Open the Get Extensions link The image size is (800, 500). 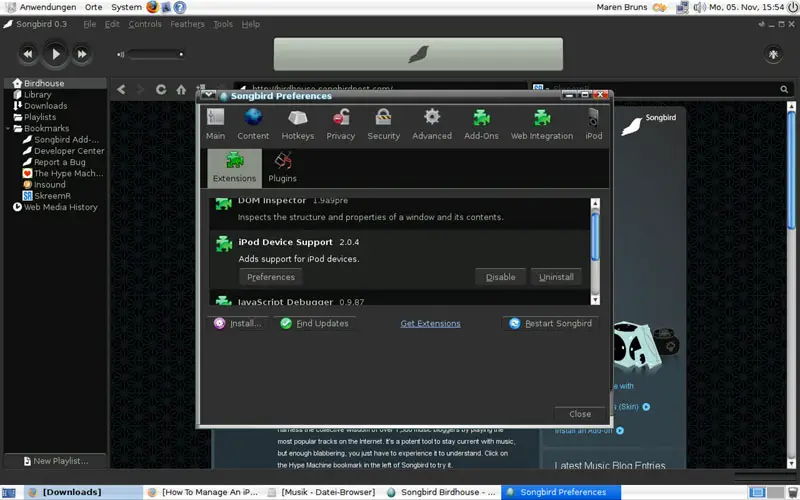430,323
